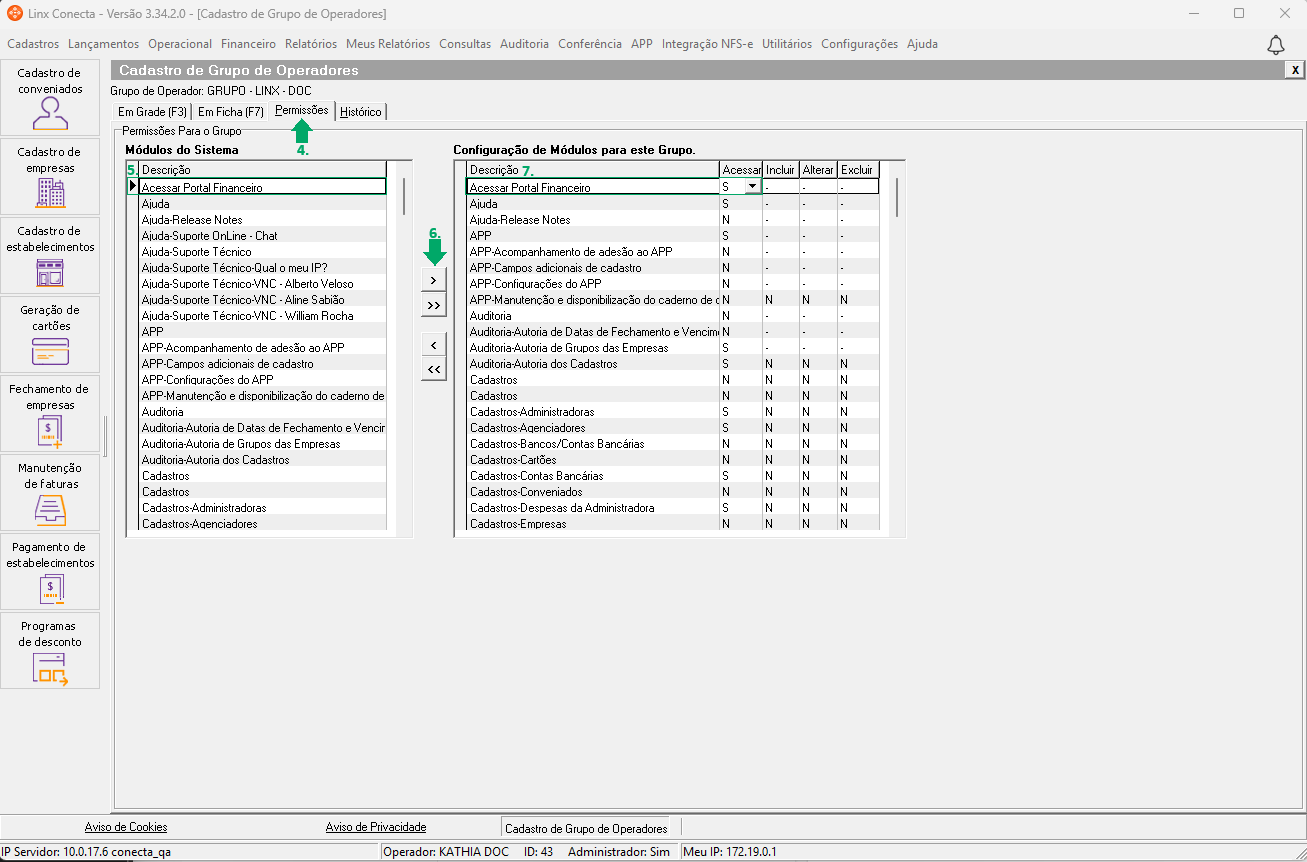Select Ajuda-Release Notes in Módulos do Sistema
The width and height of the screenshot is (1307, 862).
[263, 219]
